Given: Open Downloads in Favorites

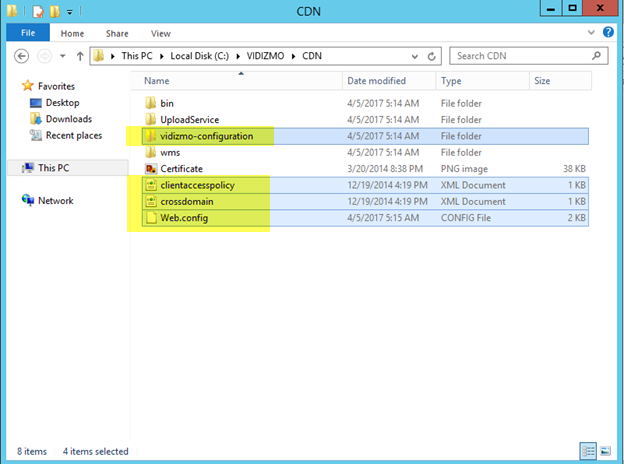Looking at the screenshot, I should [x=68, y=119].
